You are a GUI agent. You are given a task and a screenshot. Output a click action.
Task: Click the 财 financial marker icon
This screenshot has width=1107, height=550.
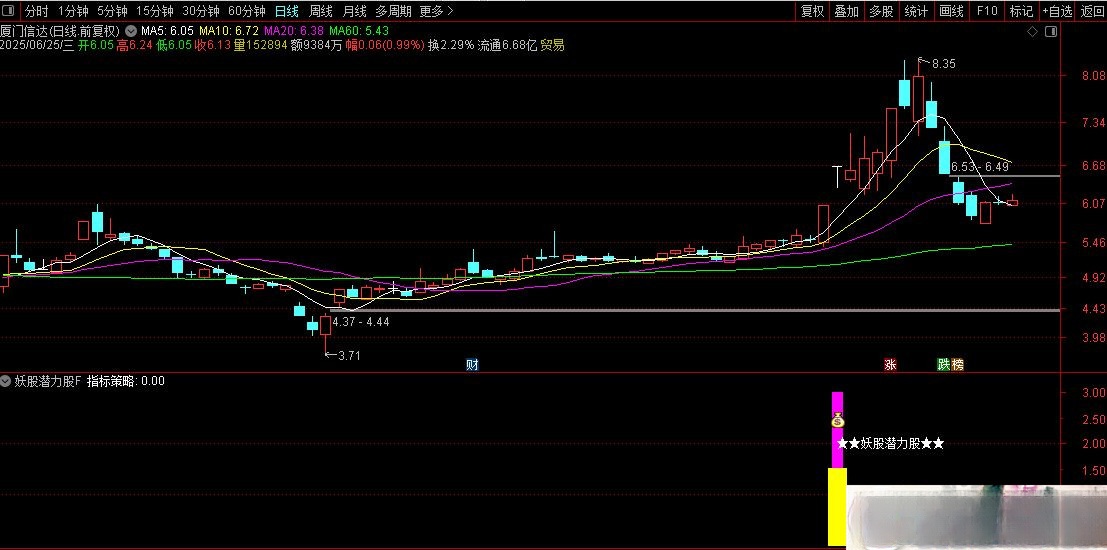[472, 365]
